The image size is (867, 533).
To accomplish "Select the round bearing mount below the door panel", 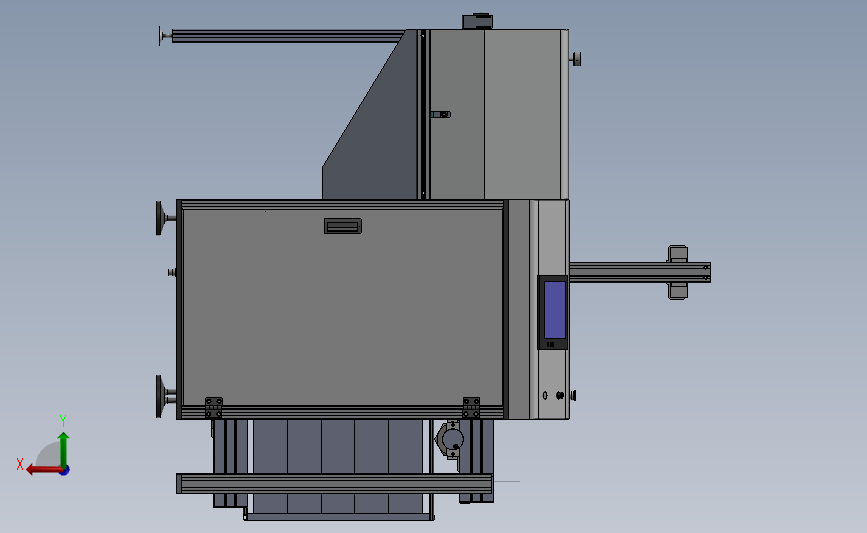I will (x=451, y=440).
